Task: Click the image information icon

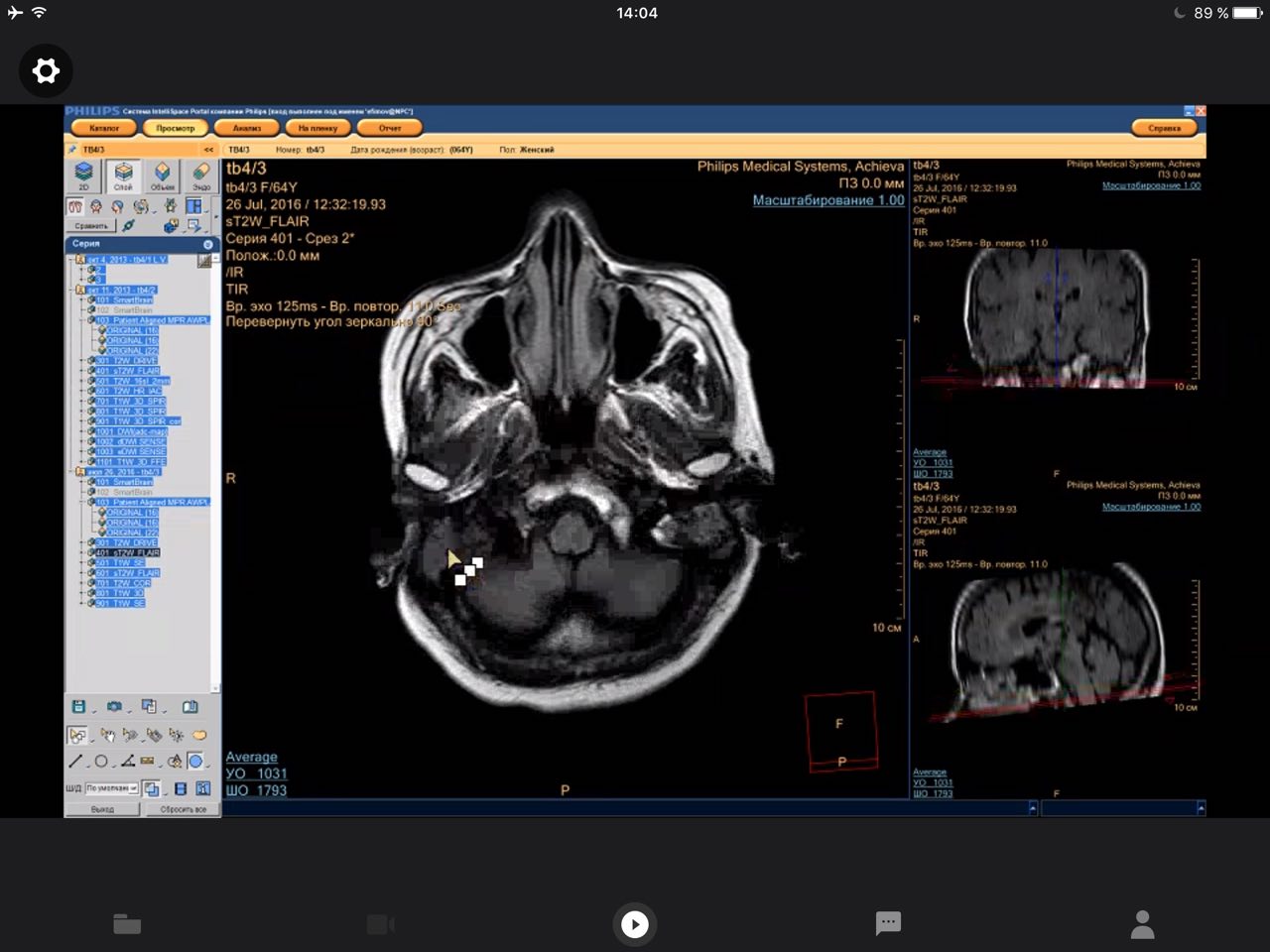Action: coord(202,788)
